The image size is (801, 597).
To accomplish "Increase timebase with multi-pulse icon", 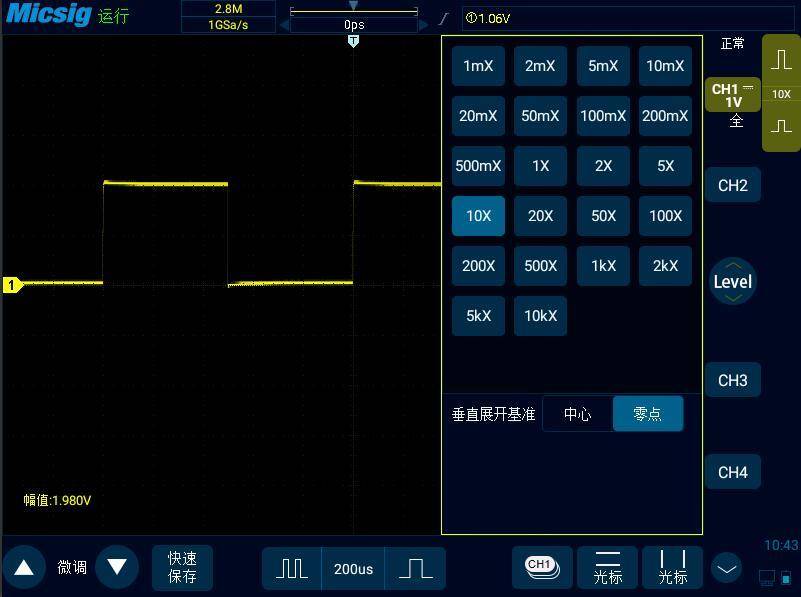I will [x=292, y=568].
